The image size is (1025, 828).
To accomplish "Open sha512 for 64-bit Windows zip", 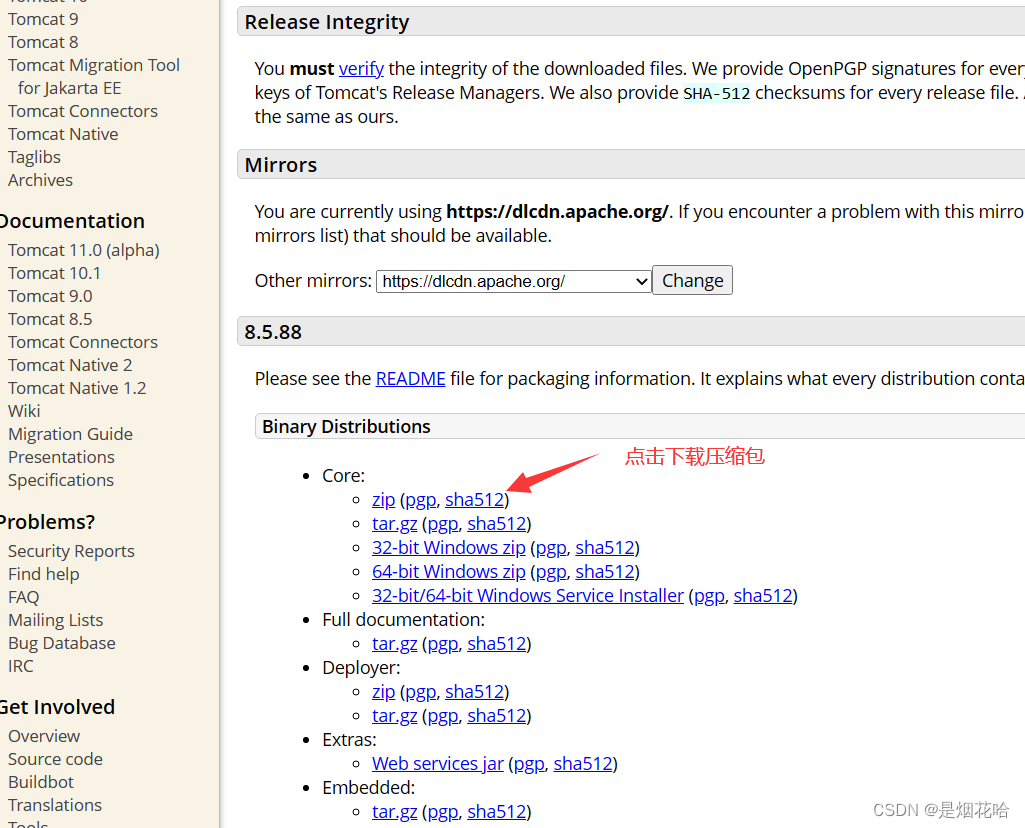I will click(x=605, y=572).
